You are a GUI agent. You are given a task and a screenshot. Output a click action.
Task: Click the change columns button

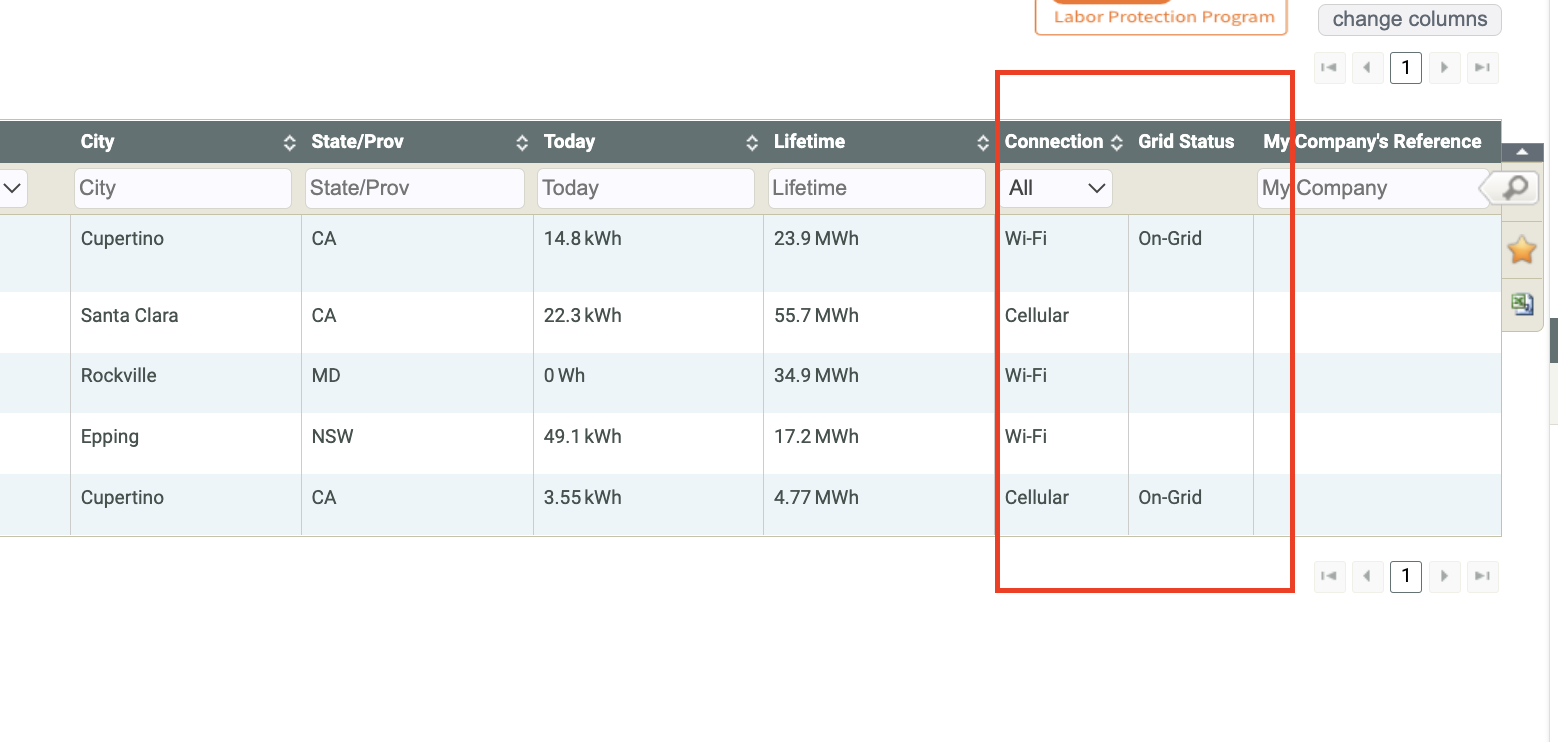tap(1410, 19)
